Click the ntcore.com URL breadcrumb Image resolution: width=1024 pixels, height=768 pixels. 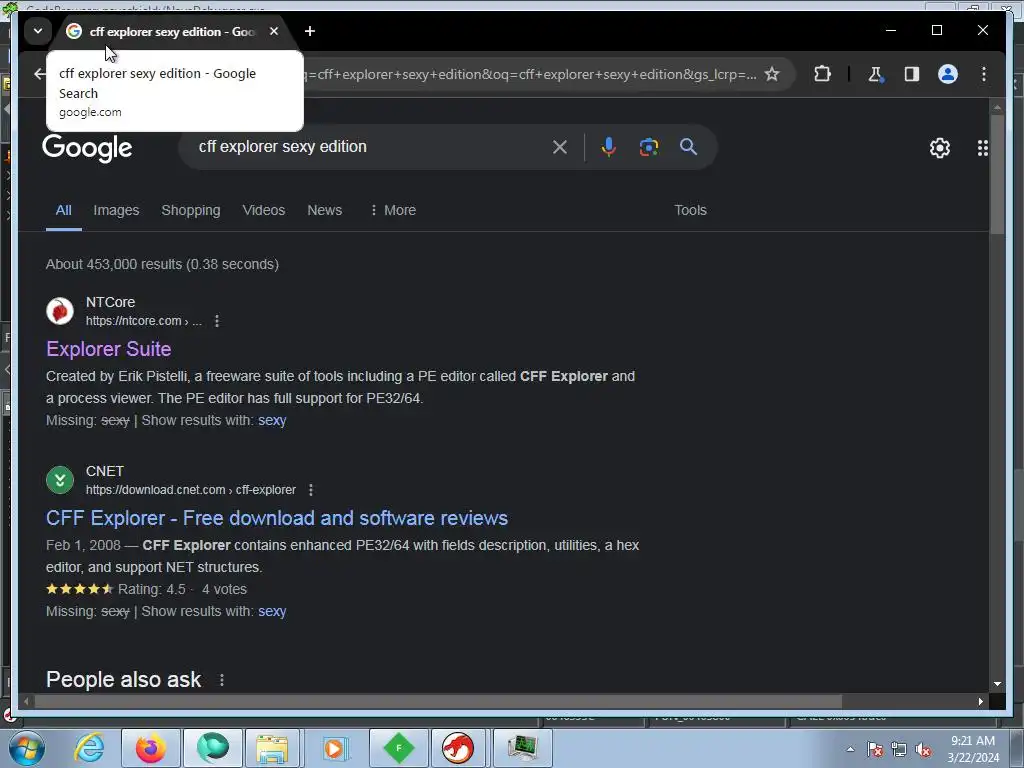click(x=144, y=321)
